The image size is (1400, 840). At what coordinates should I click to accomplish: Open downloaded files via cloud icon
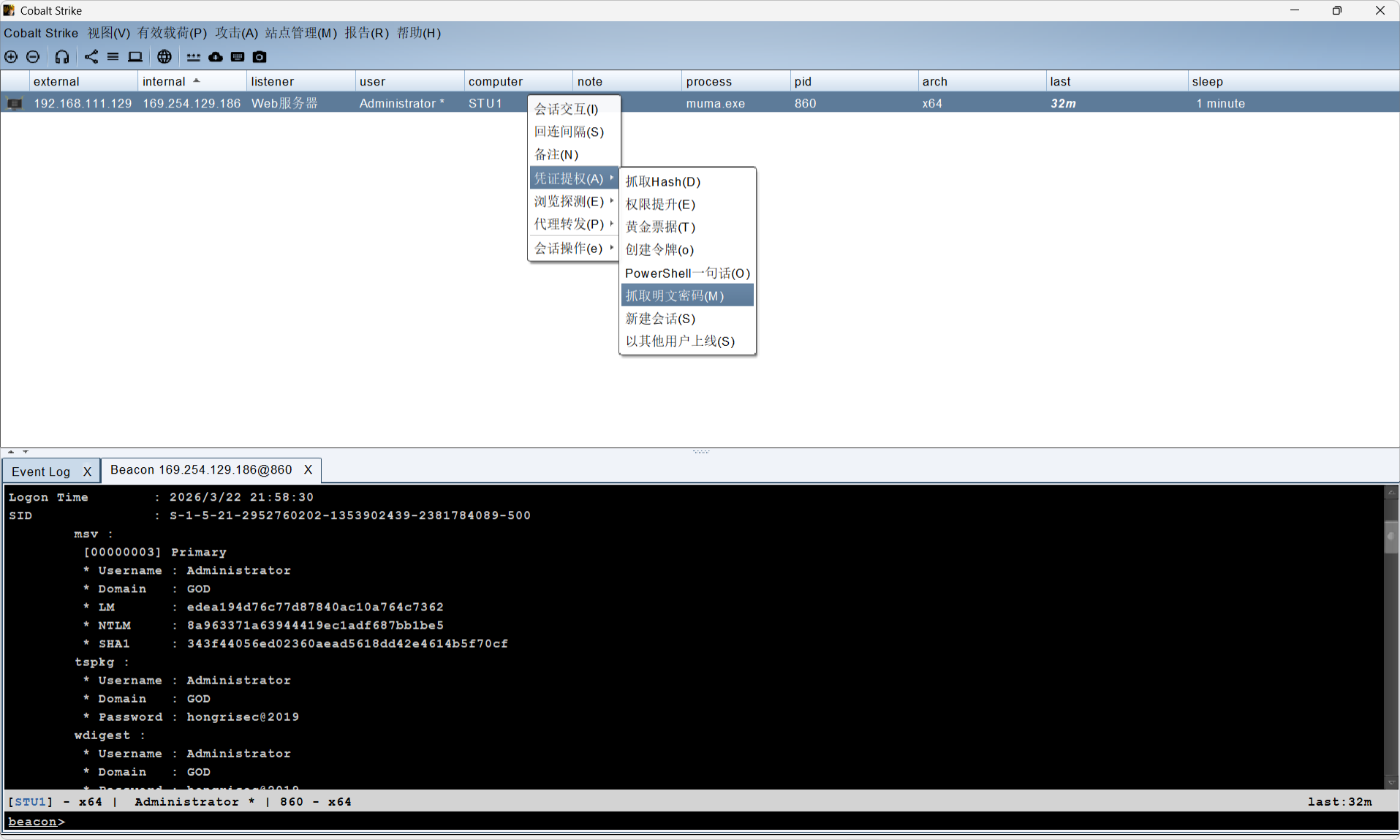(216, 56)
